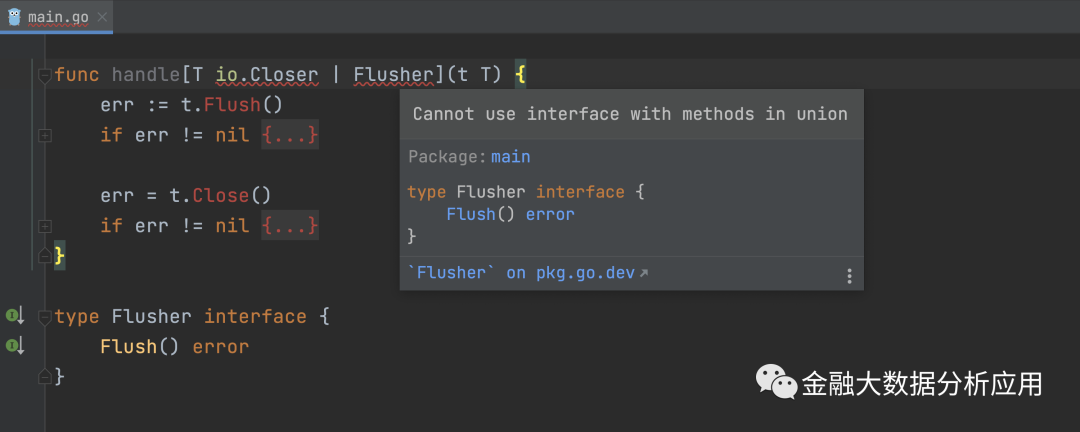The width and height of the screenshot is (1080, 432).
Task: Click the red Flush call in t.Flush()
Action: [x=232, y=105]
